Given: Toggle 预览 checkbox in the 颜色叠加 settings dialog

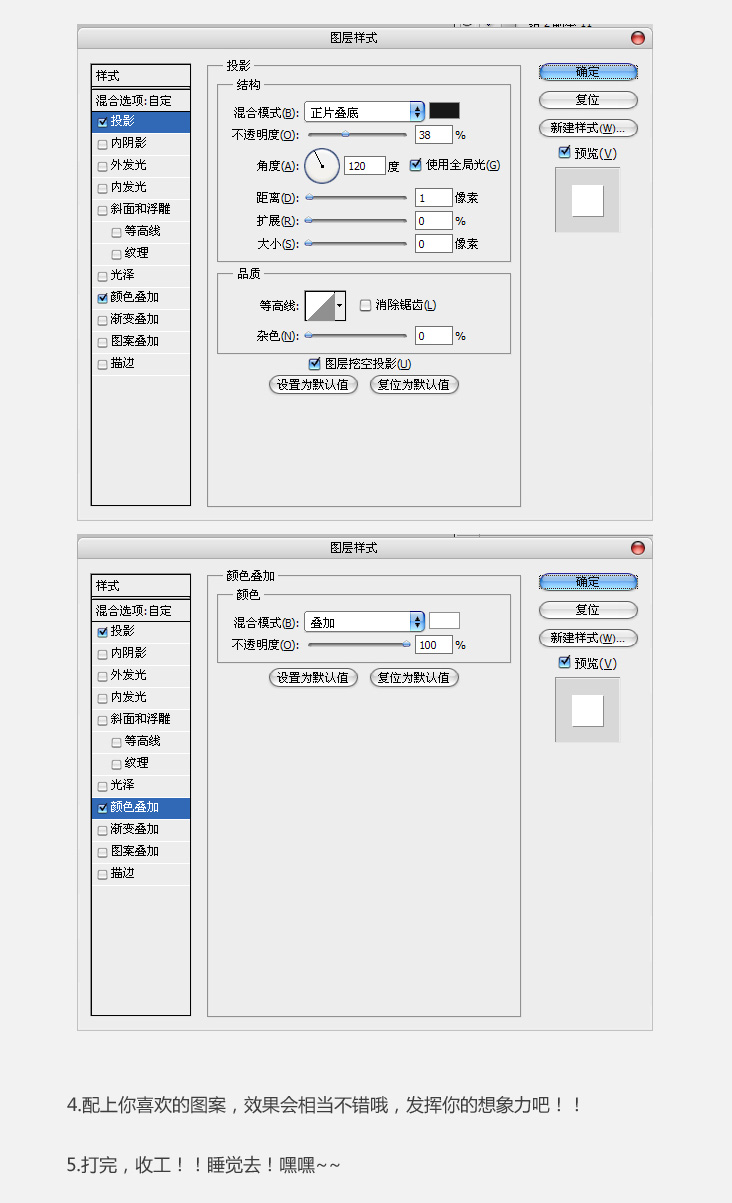Looking at the screenshot, I should point(564,663).
